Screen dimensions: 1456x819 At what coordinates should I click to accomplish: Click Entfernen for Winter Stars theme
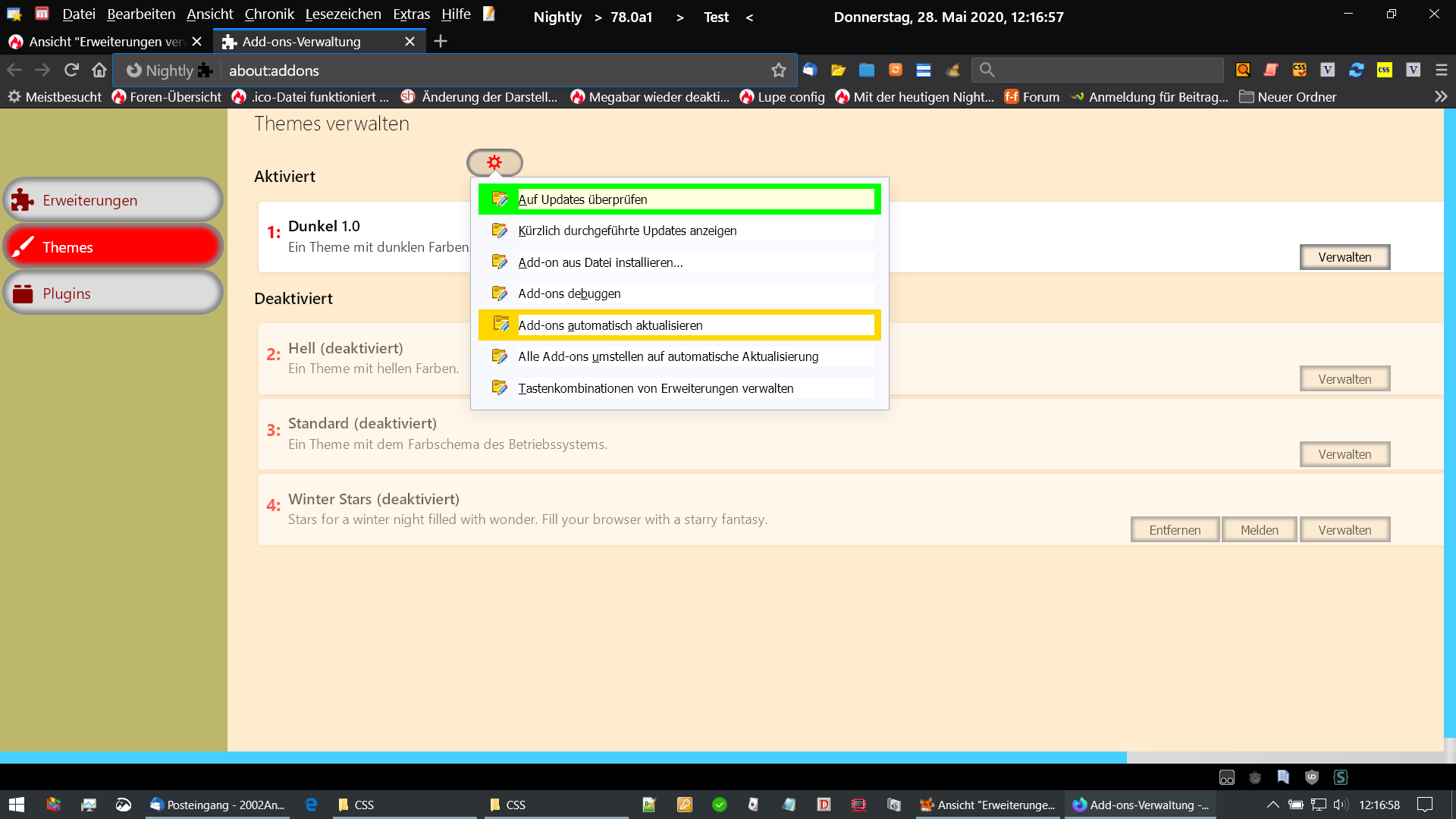(1175, 530)
